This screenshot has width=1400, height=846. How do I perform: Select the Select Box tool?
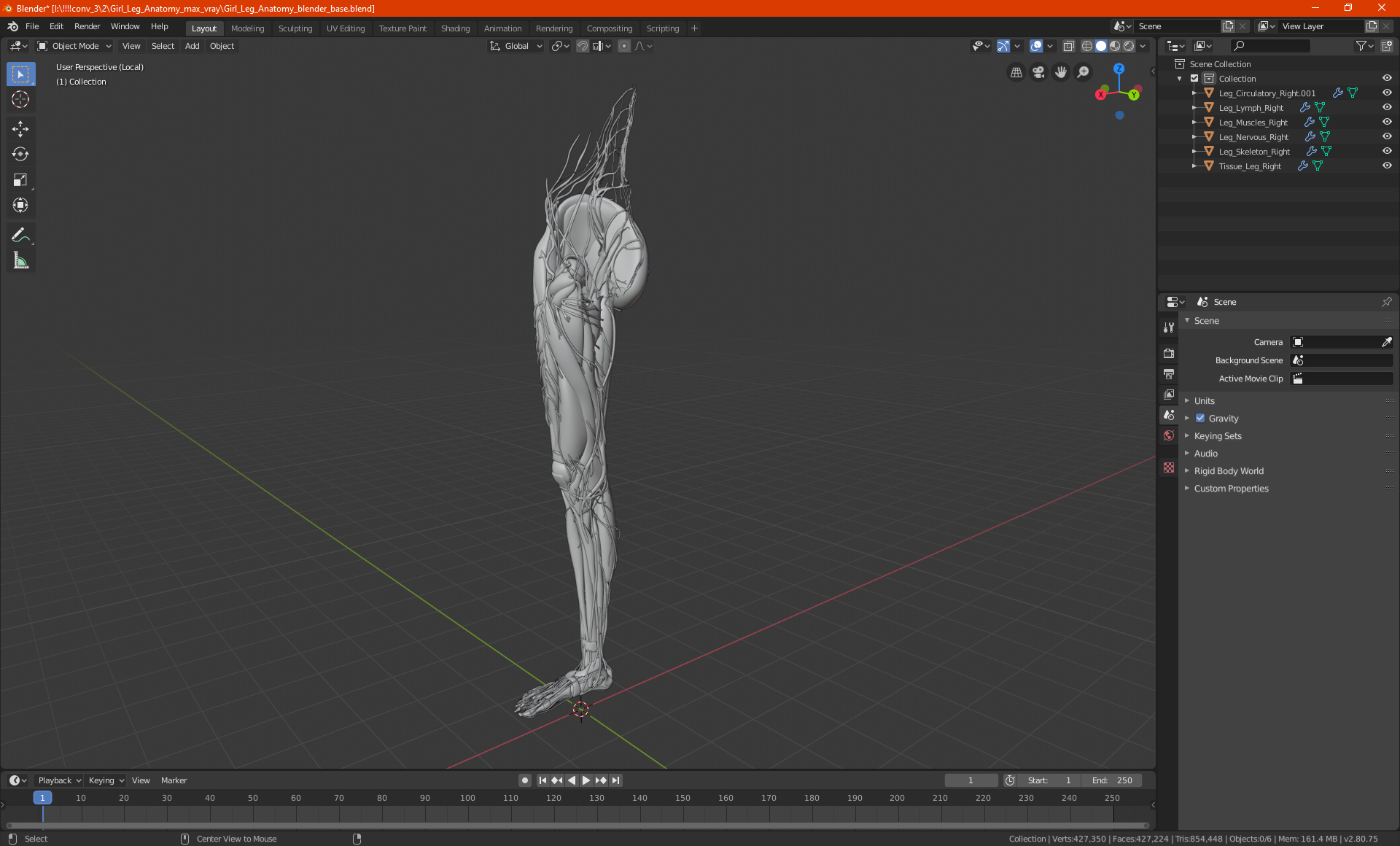click(20, 74)
